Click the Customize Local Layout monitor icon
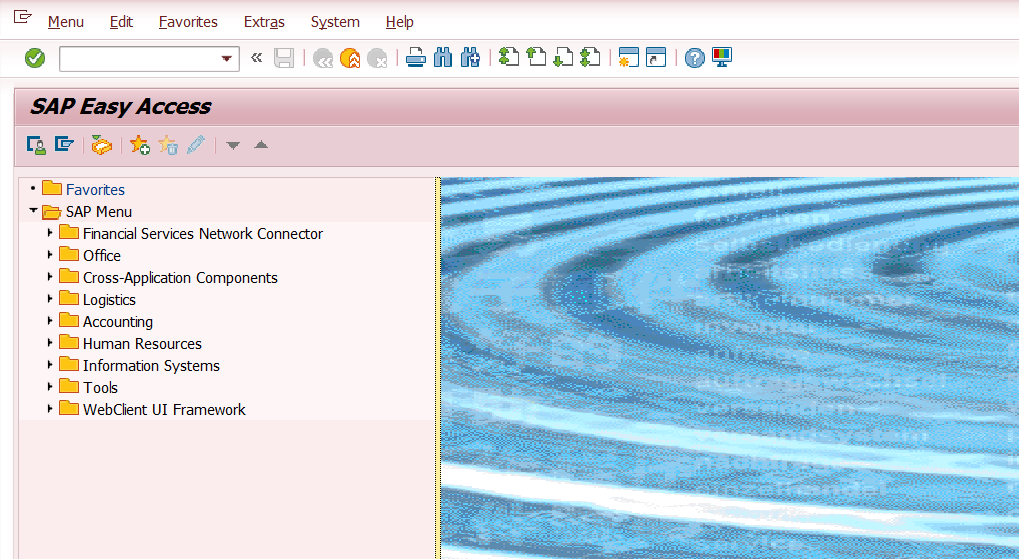1019x559 pixels. [721, 58]
